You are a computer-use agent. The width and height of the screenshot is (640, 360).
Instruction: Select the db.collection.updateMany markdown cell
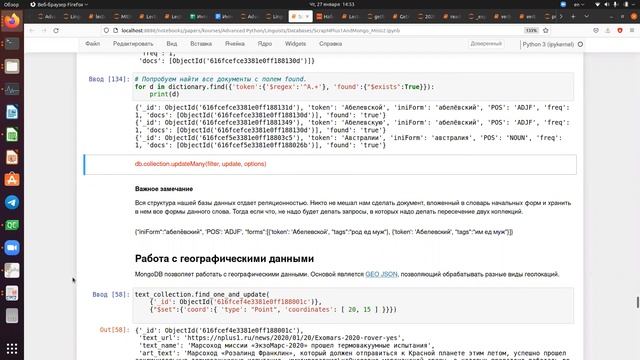330,164
